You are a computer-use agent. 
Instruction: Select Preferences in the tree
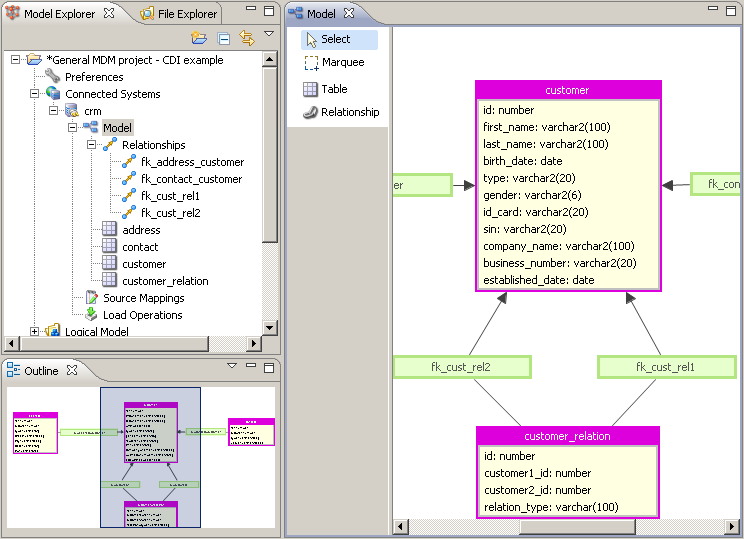click(x=94, y=77)
